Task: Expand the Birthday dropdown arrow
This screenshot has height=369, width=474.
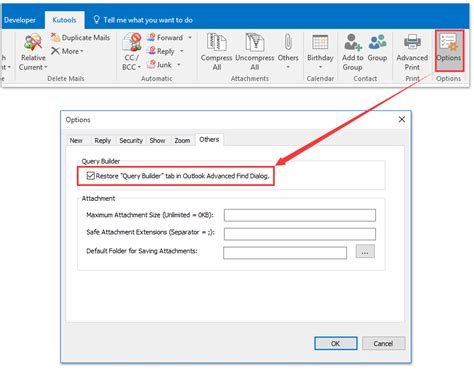Action: point(320,67)
